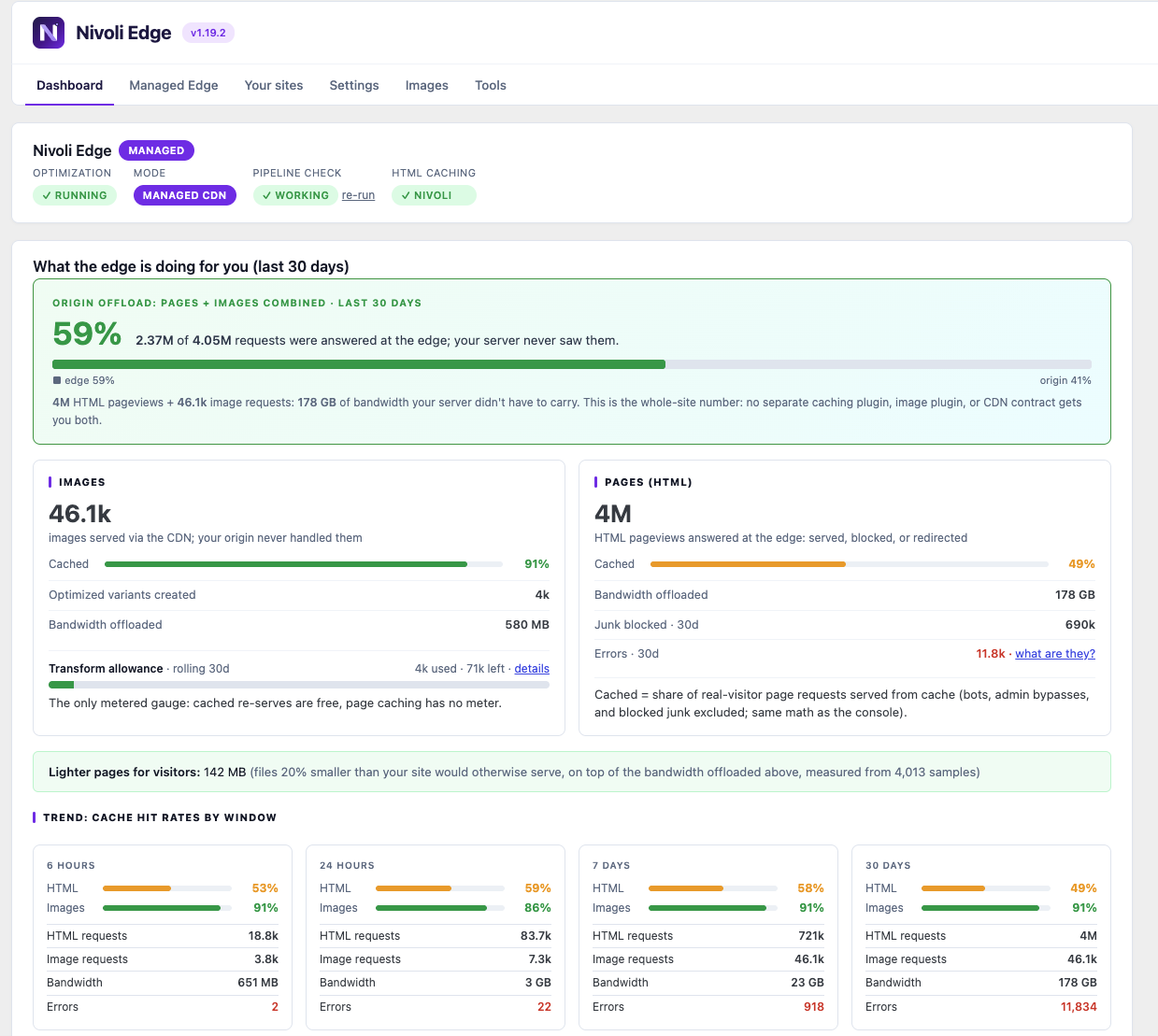Click the RUNNING optimization badge

[x=75, y=195]
